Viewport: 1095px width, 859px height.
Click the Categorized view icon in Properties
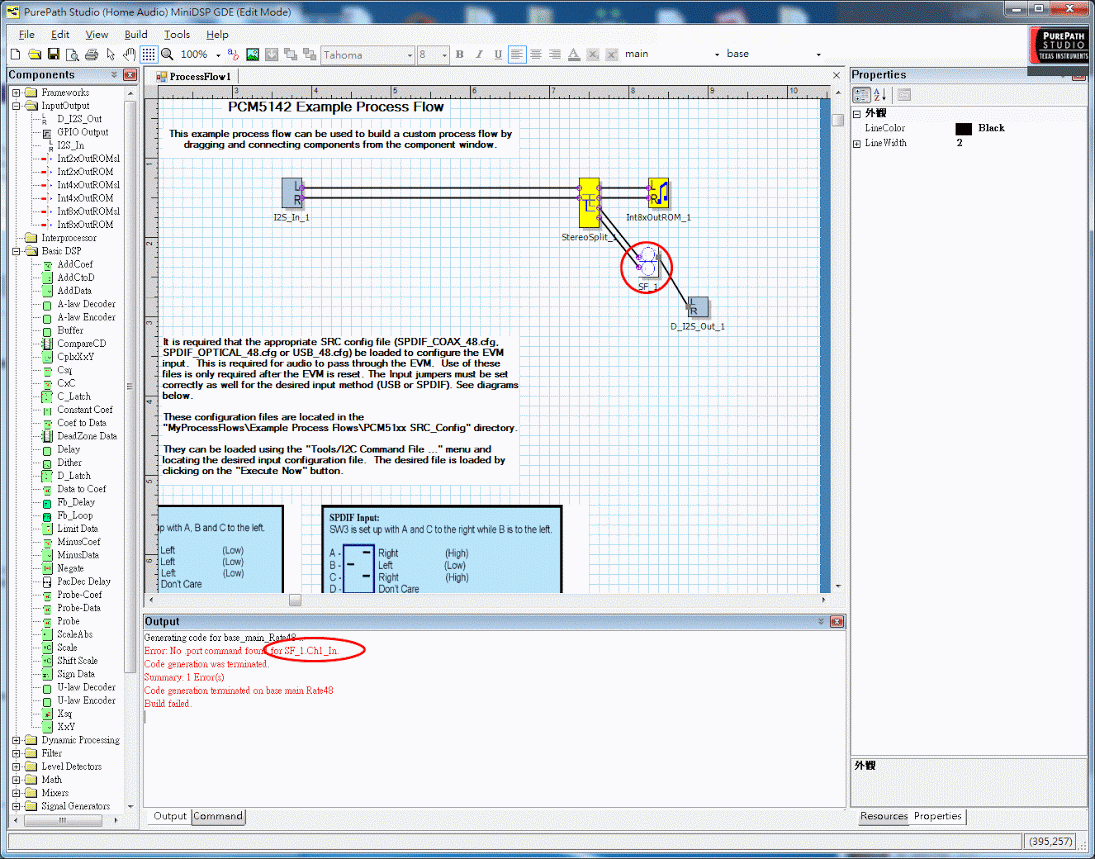point(862,95)
